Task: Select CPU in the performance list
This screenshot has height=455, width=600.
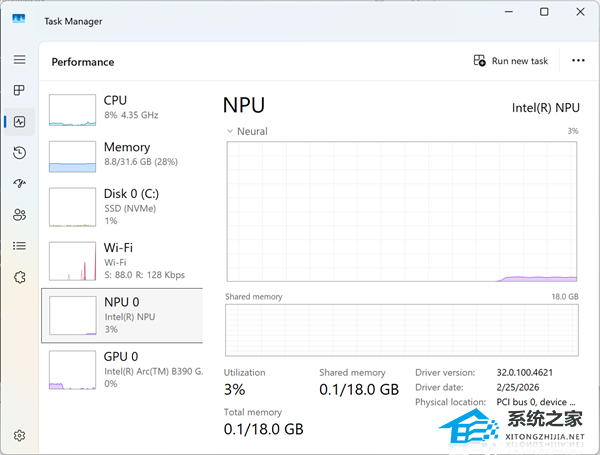Action: [122, 109]
